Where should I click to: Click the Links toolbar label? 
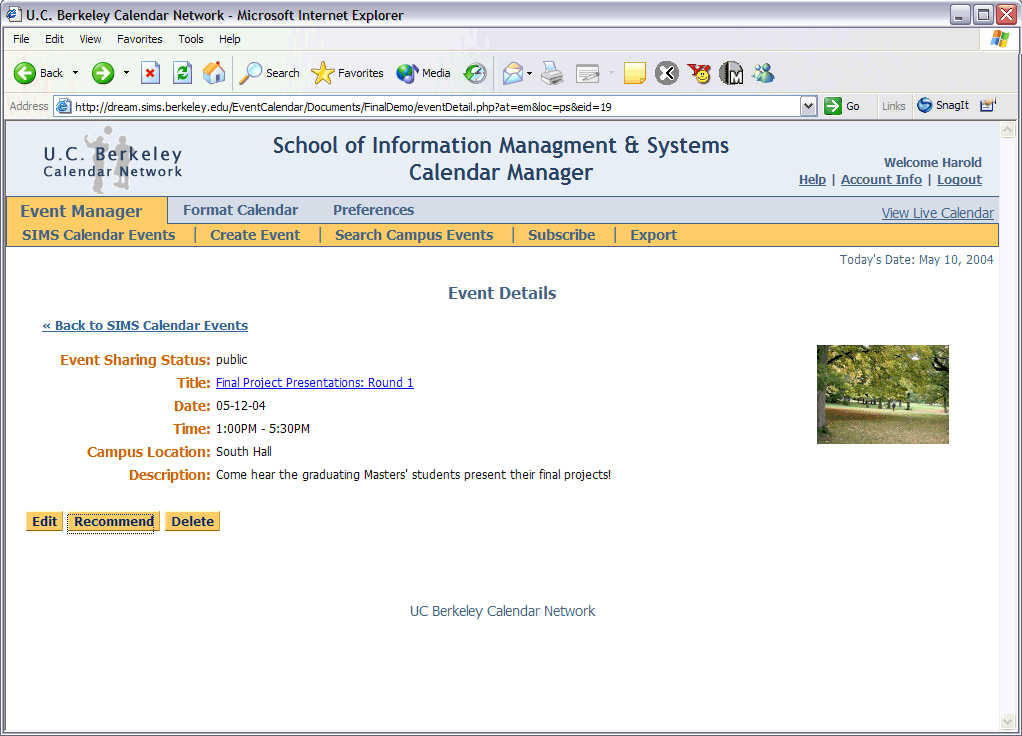click(894, 106)
